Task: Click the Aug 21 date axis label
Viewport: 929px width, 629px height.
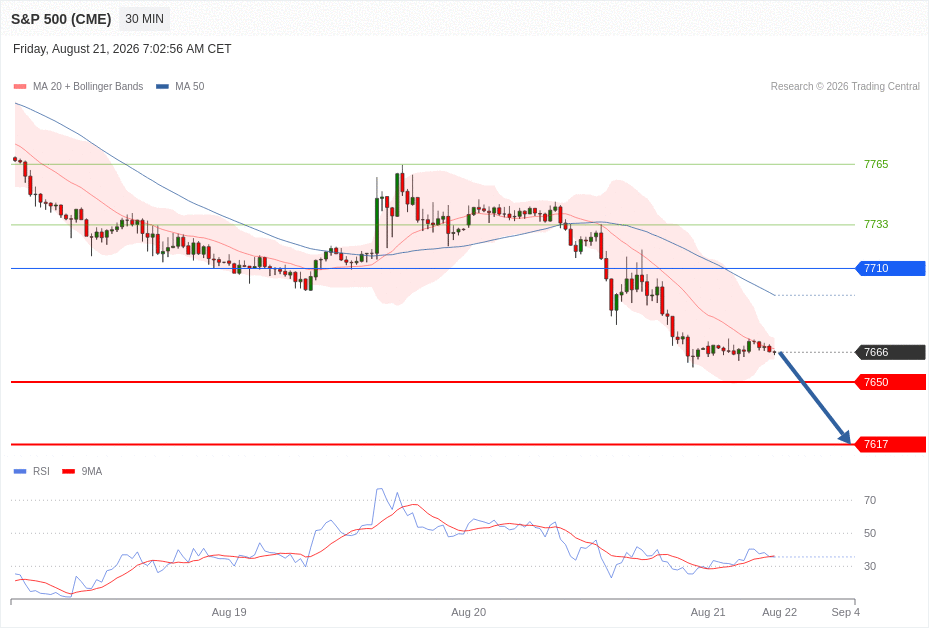Action: (708, 612)
